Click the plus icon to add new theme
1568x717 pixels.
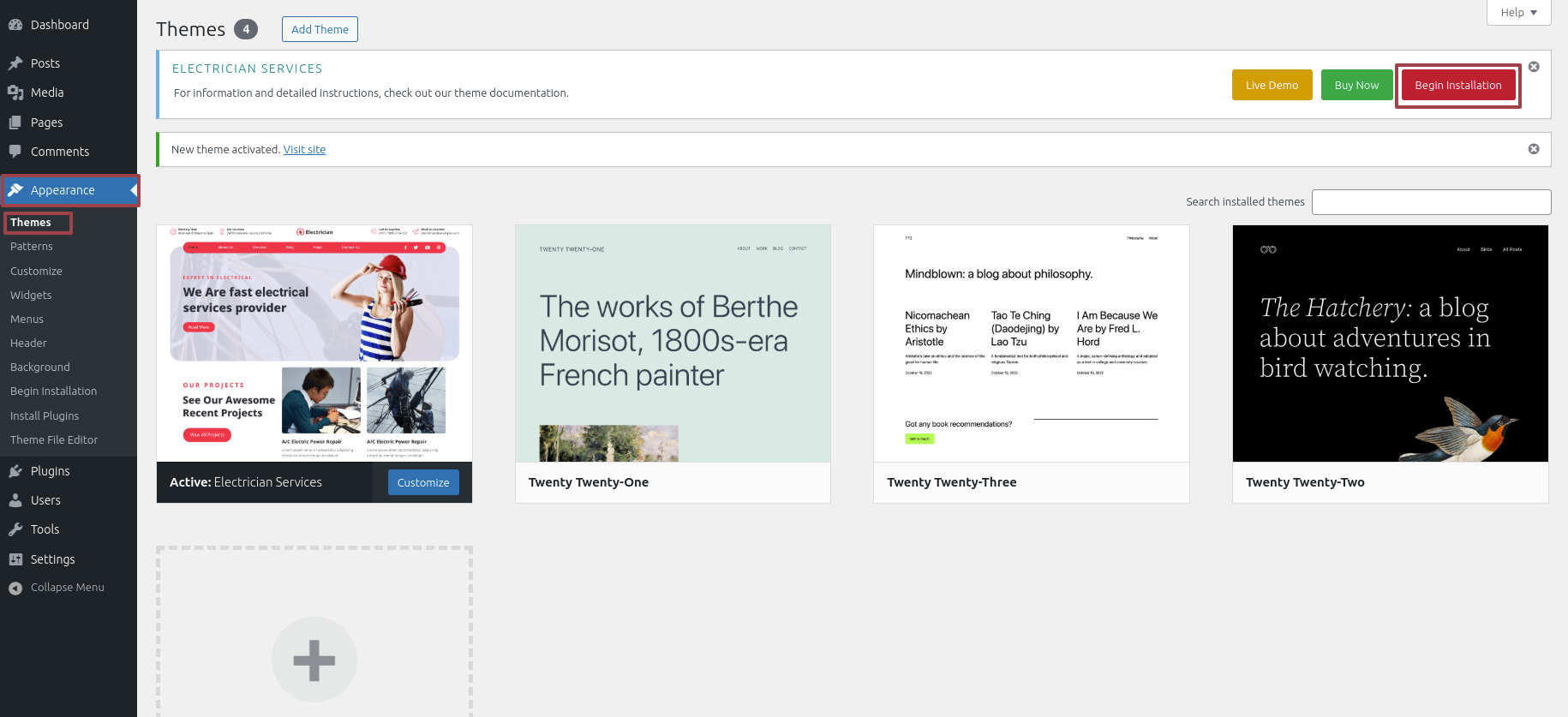[314, 660]
